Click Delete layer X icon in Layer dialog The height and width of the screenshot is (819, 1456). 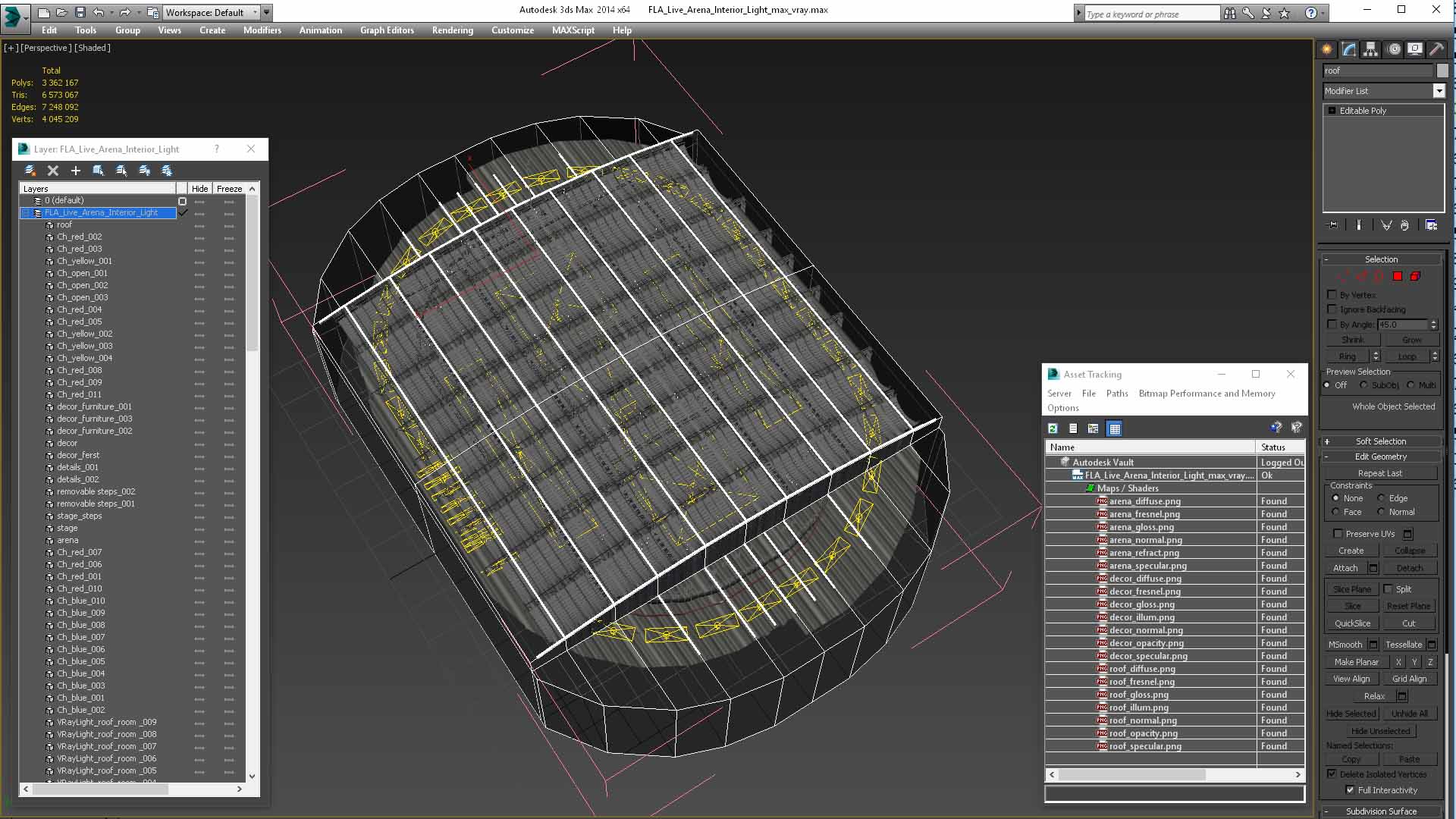[53, 171]
